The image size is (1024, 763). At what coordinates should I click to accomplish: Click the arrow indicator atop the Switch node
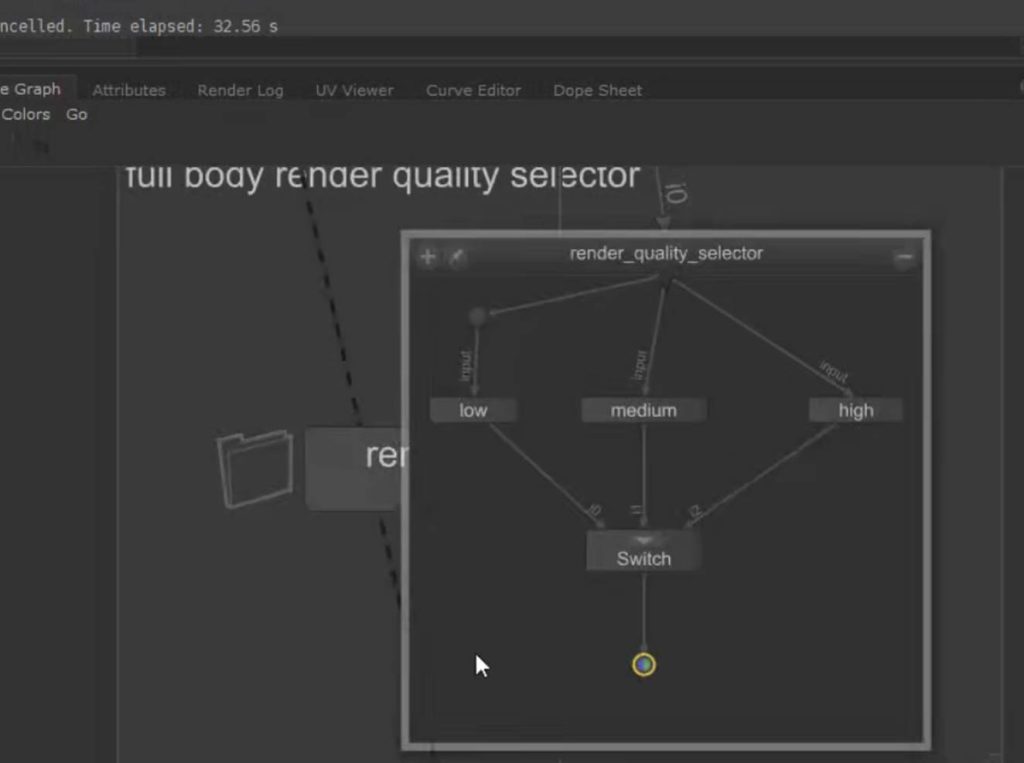click(x=644, y=540)
